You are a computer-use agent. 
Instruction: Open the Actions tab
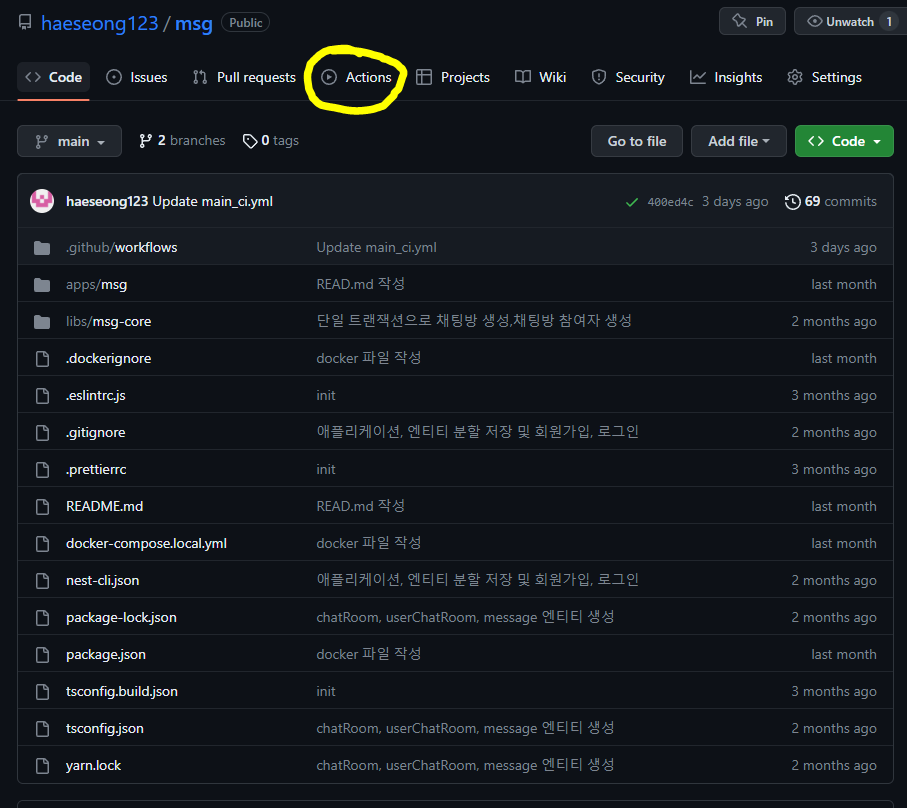356,78
